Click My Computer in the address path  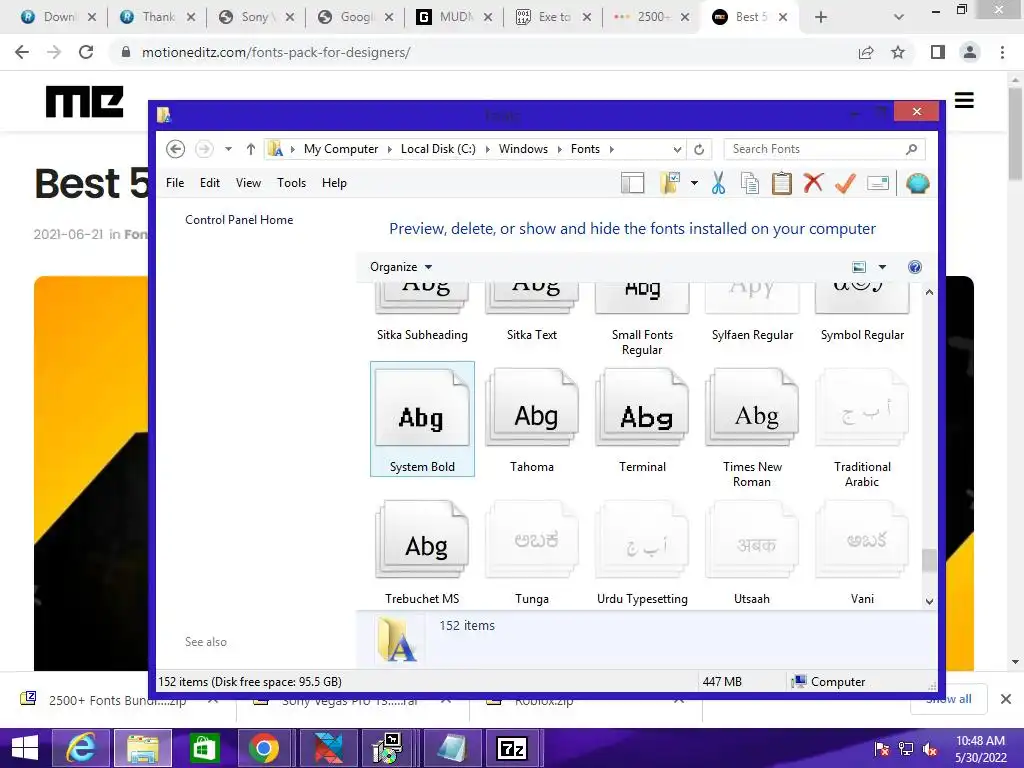341,149
